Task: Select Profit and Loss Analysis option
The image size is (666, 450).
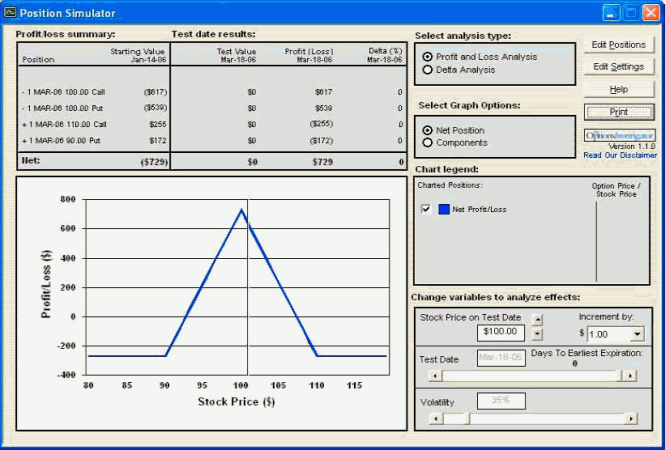Action: [429, 57]
